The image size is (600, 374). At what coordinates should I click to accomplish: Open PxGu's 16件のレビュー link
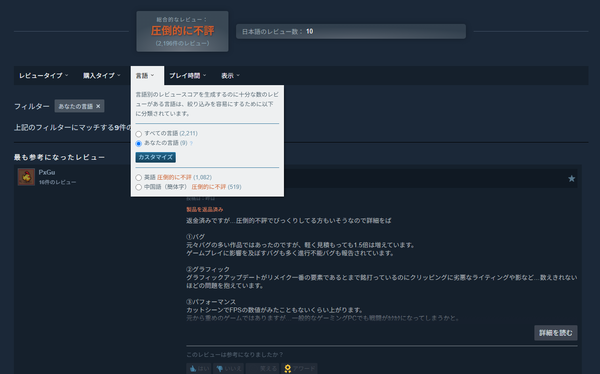tap(57, 182)
